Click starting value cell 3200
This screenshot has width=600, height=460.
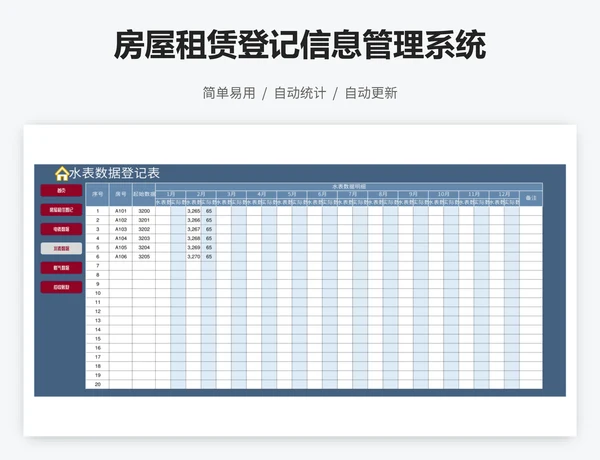tap(144, 211)
